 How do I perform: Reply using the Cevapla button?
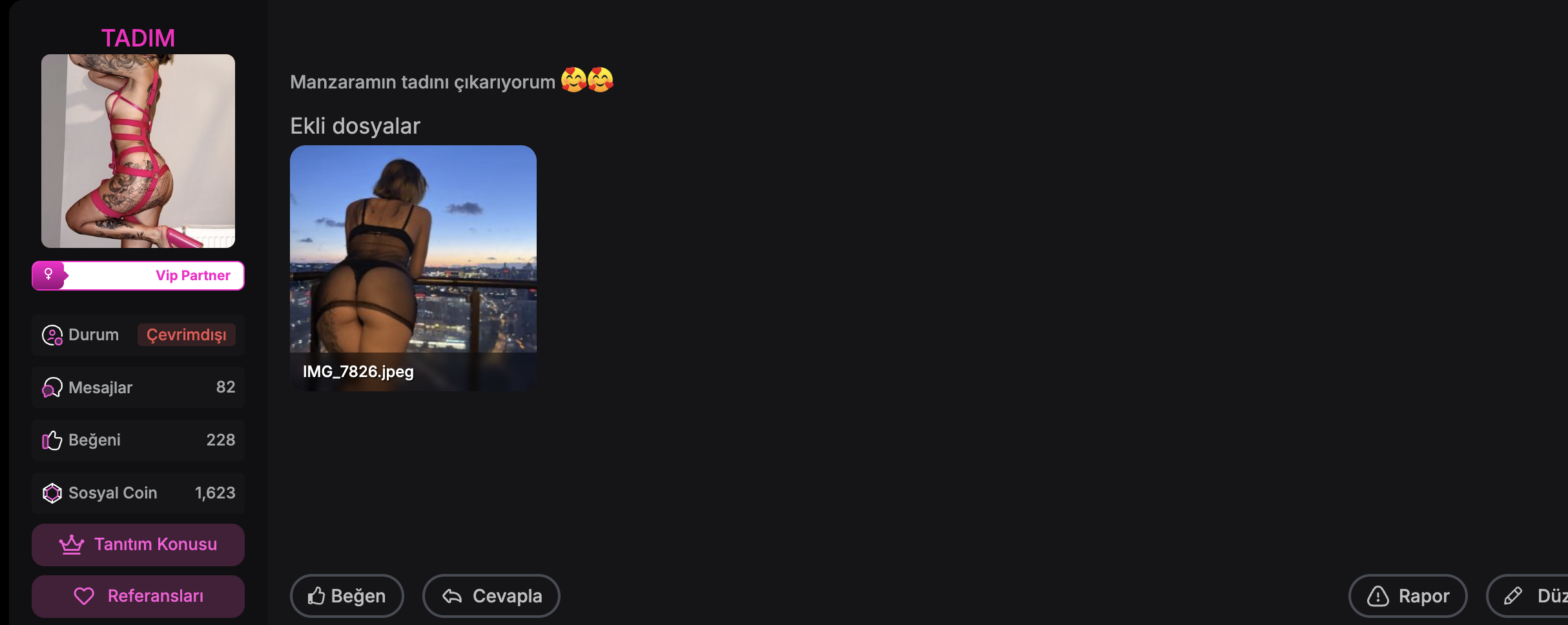coord(491,596)
